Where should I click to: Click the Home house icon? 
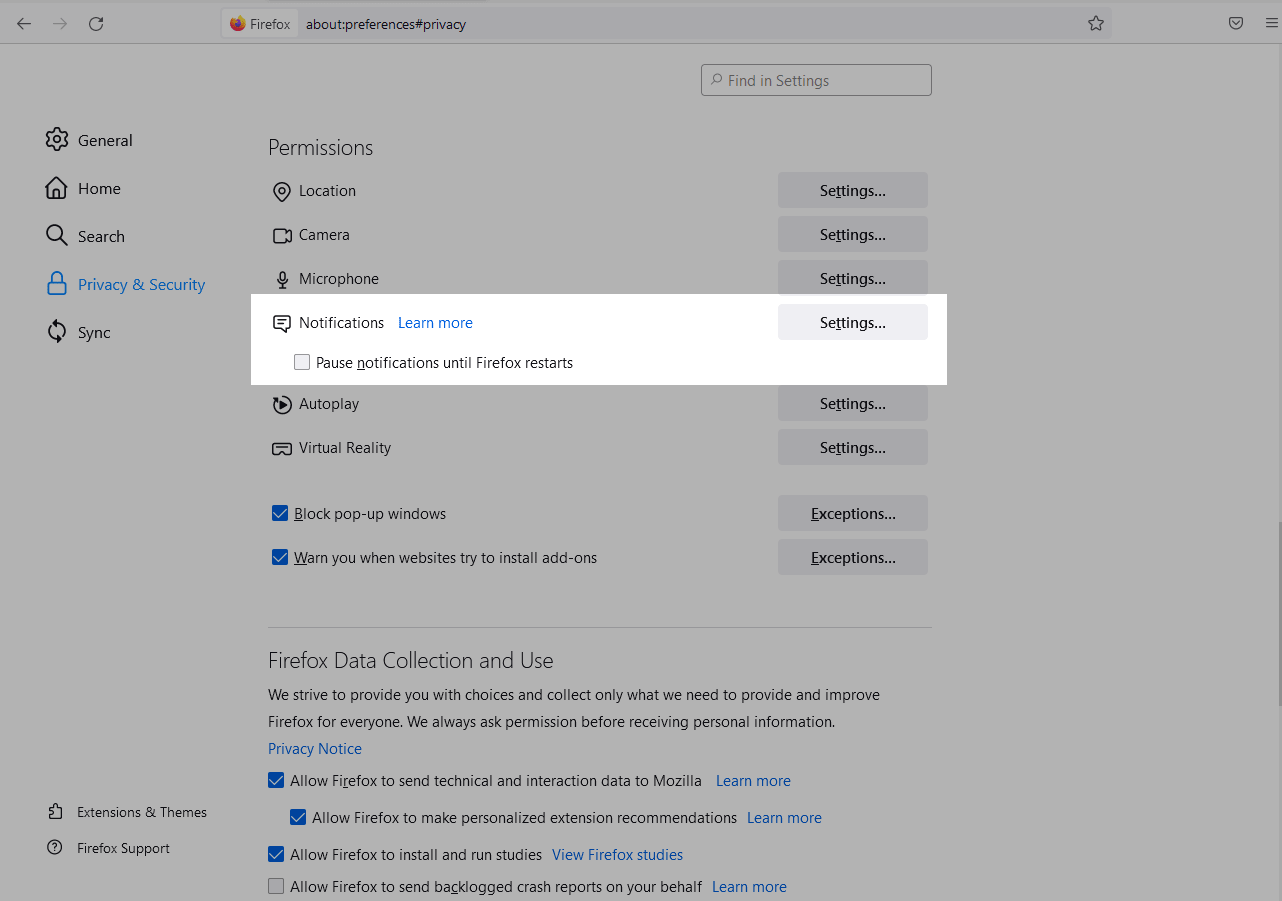pyautogui.click(x=57, y=188)
